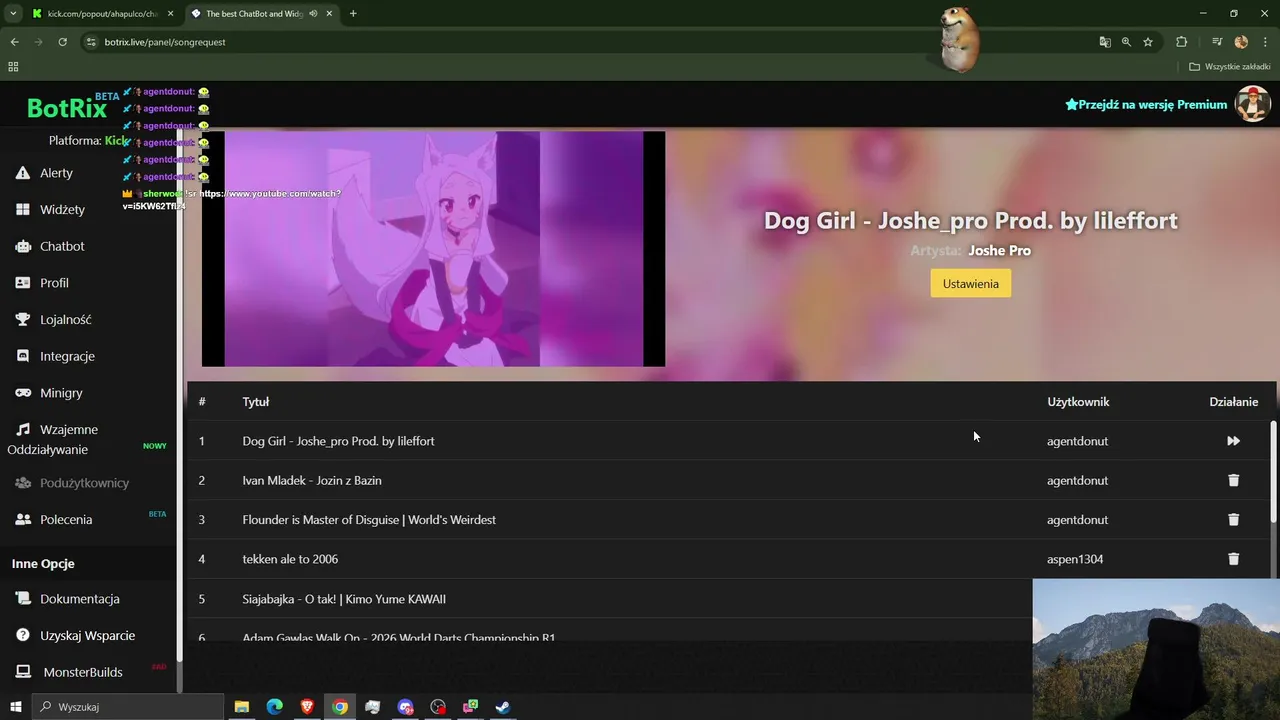Click the Ustawienia button

971,283
